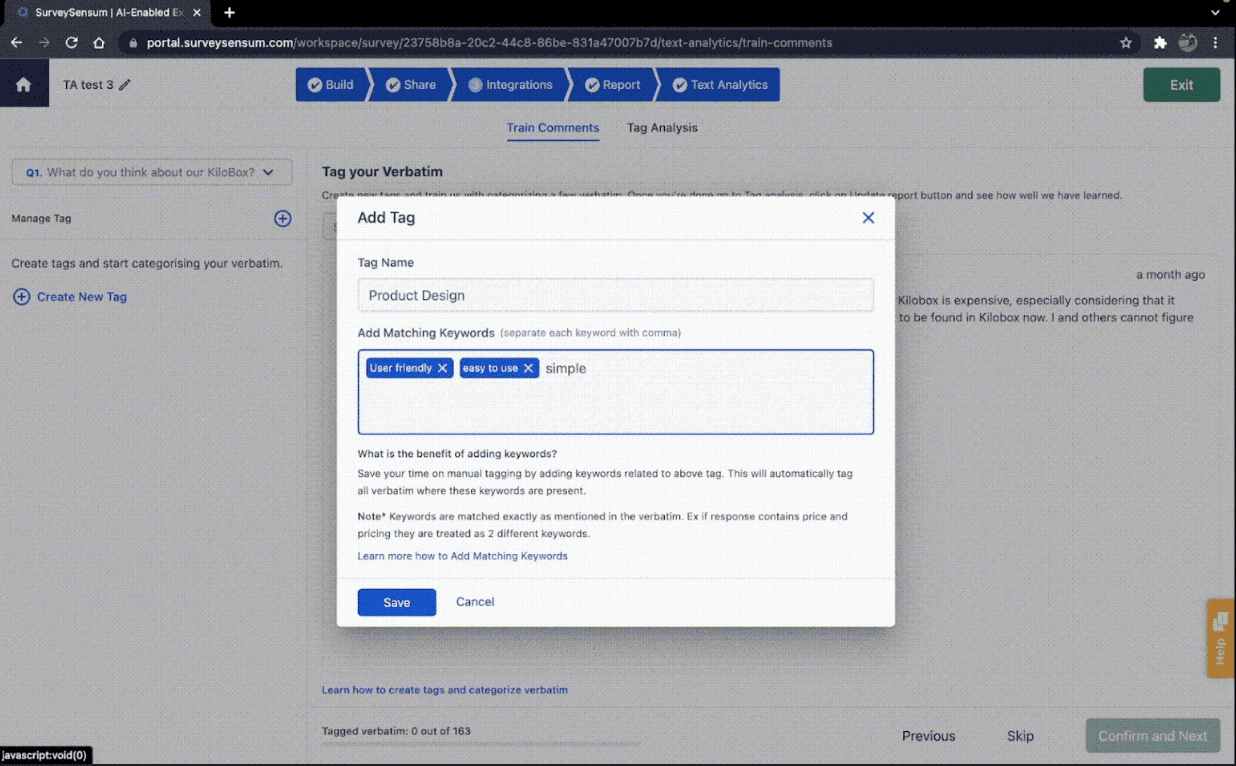
Task: Click the bookmark star in the address bar
Action: click(x=1126, y=43)
